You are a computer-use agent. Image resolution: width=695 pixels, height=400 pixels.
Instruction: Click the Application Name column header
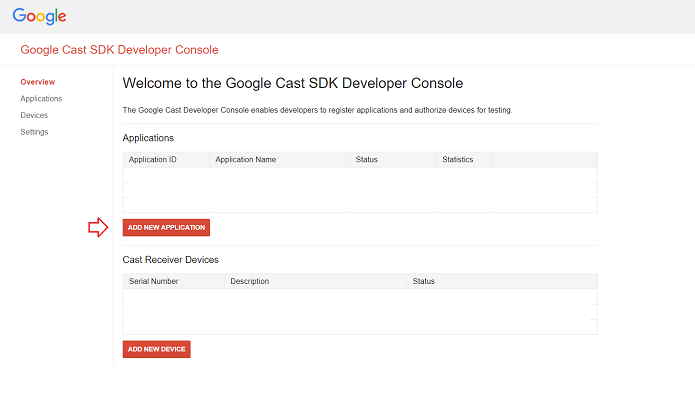(246, 160)
